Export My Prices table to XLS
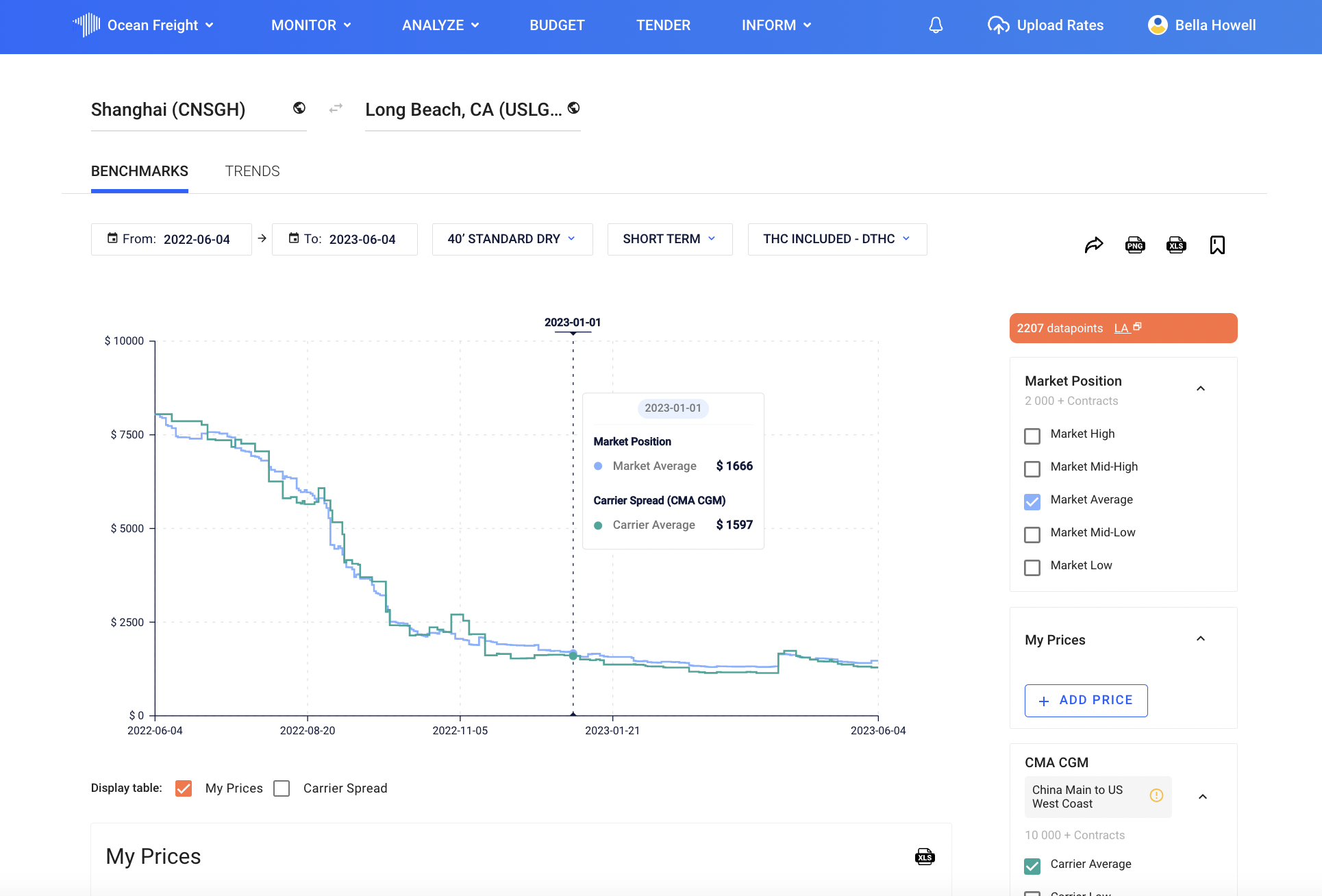Image resolution: width=1322 pixels, height=896 pixels. click(x=925, y=857)
